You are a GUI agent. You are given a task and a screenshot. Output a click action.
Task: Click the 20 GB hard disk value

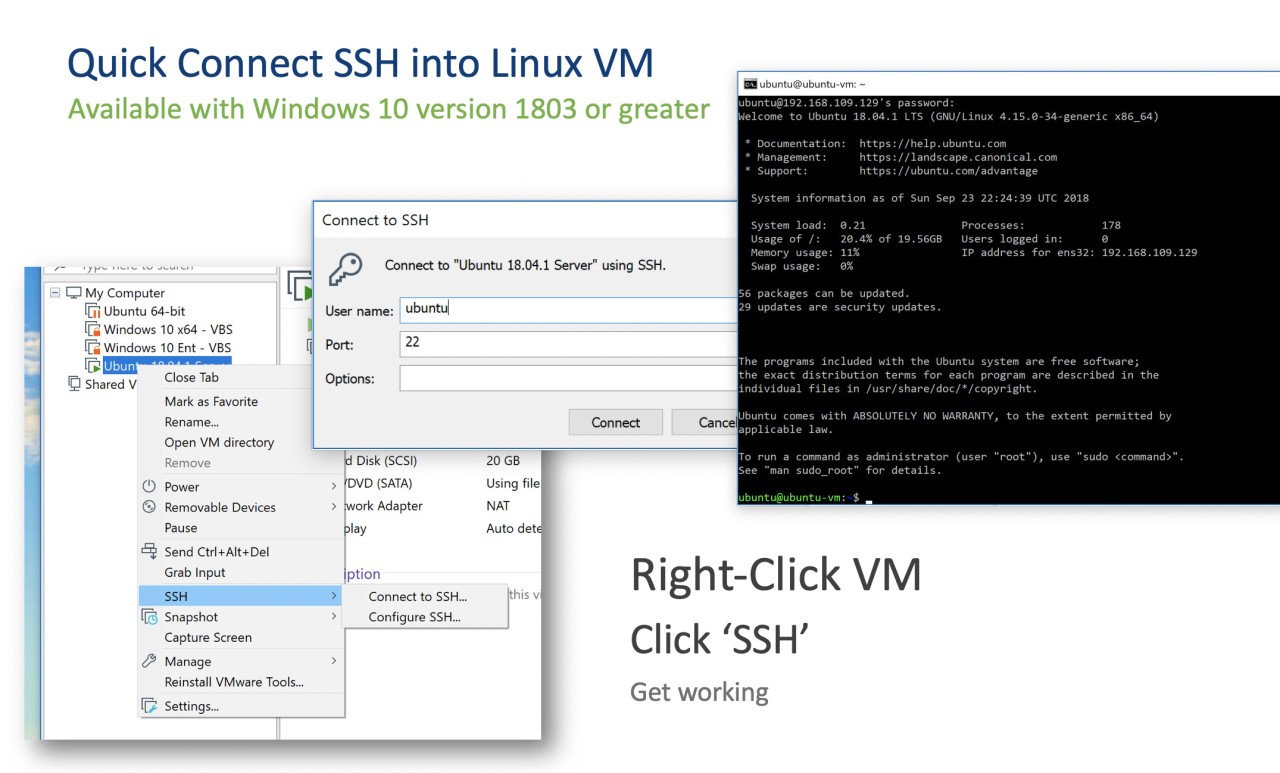[x=503, y=461]
